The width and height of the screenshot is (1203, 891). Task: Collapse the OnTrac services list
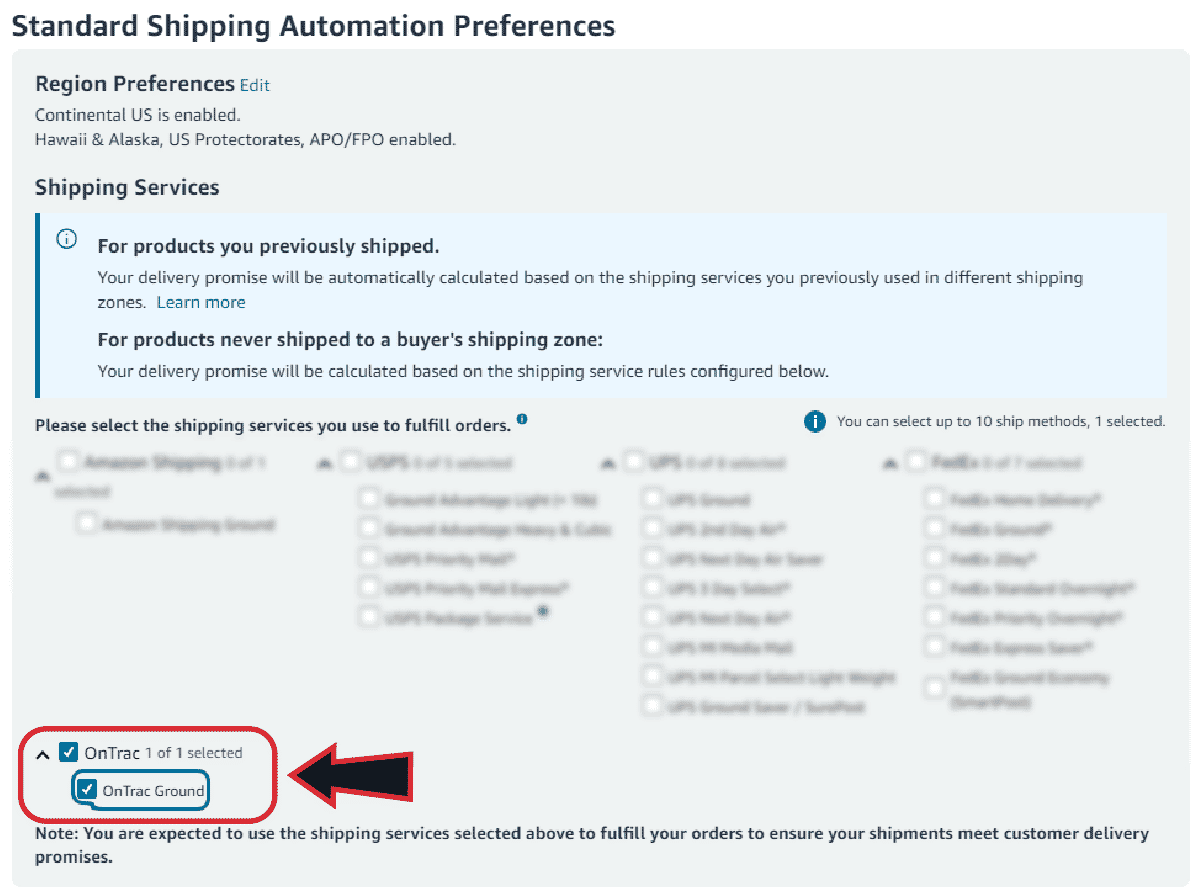42,753
